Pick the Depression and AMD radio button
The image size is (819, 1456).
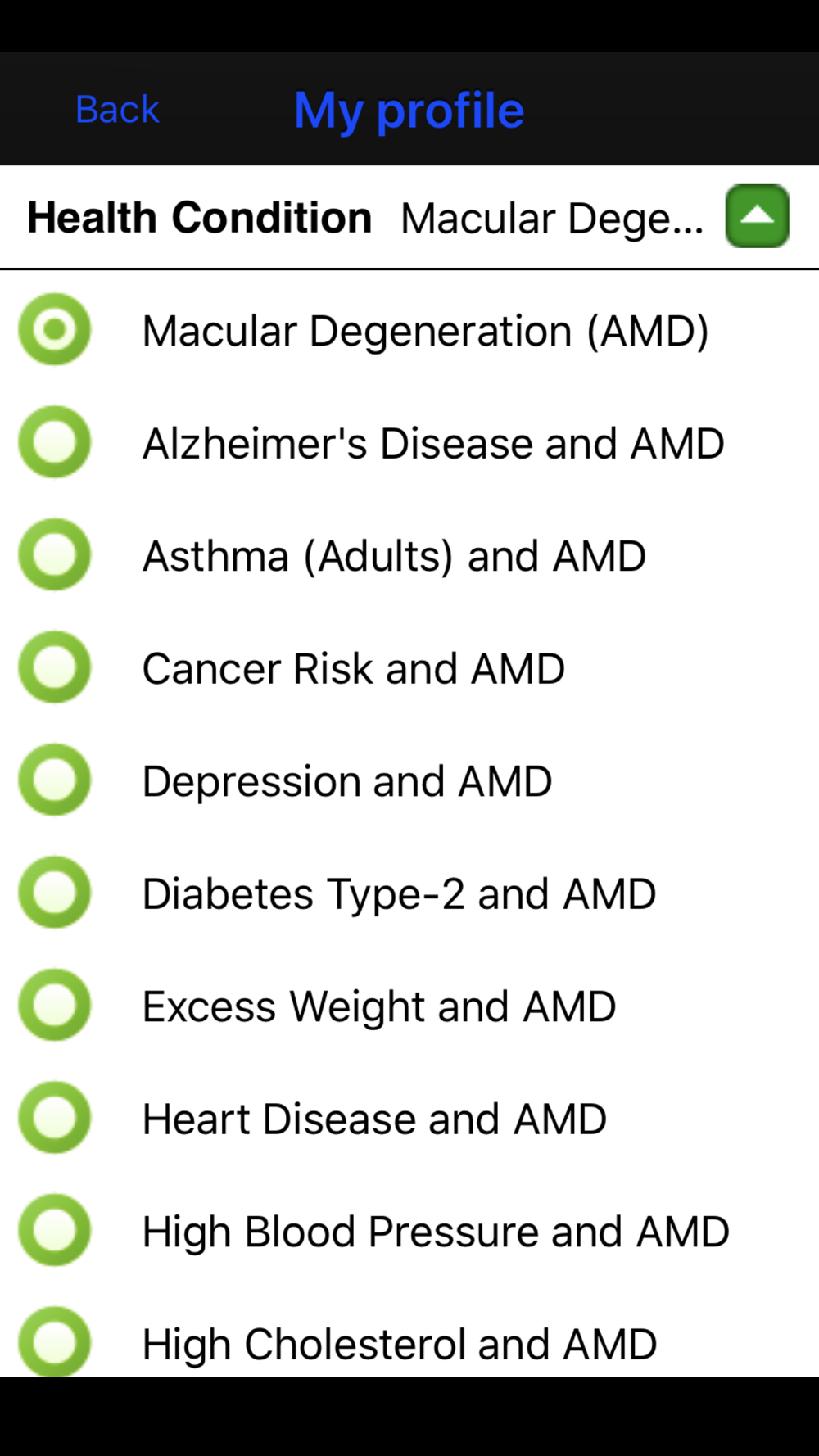[55, 780]
